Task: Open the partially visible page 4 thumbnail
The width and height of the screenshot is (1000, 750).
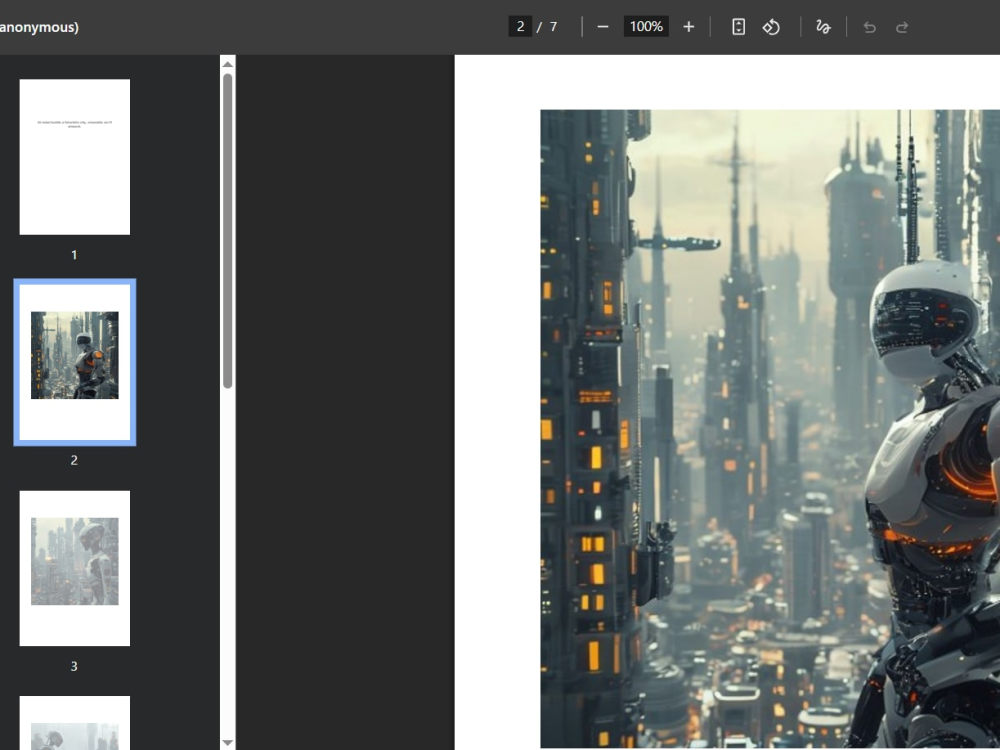Action: point(75,723)
